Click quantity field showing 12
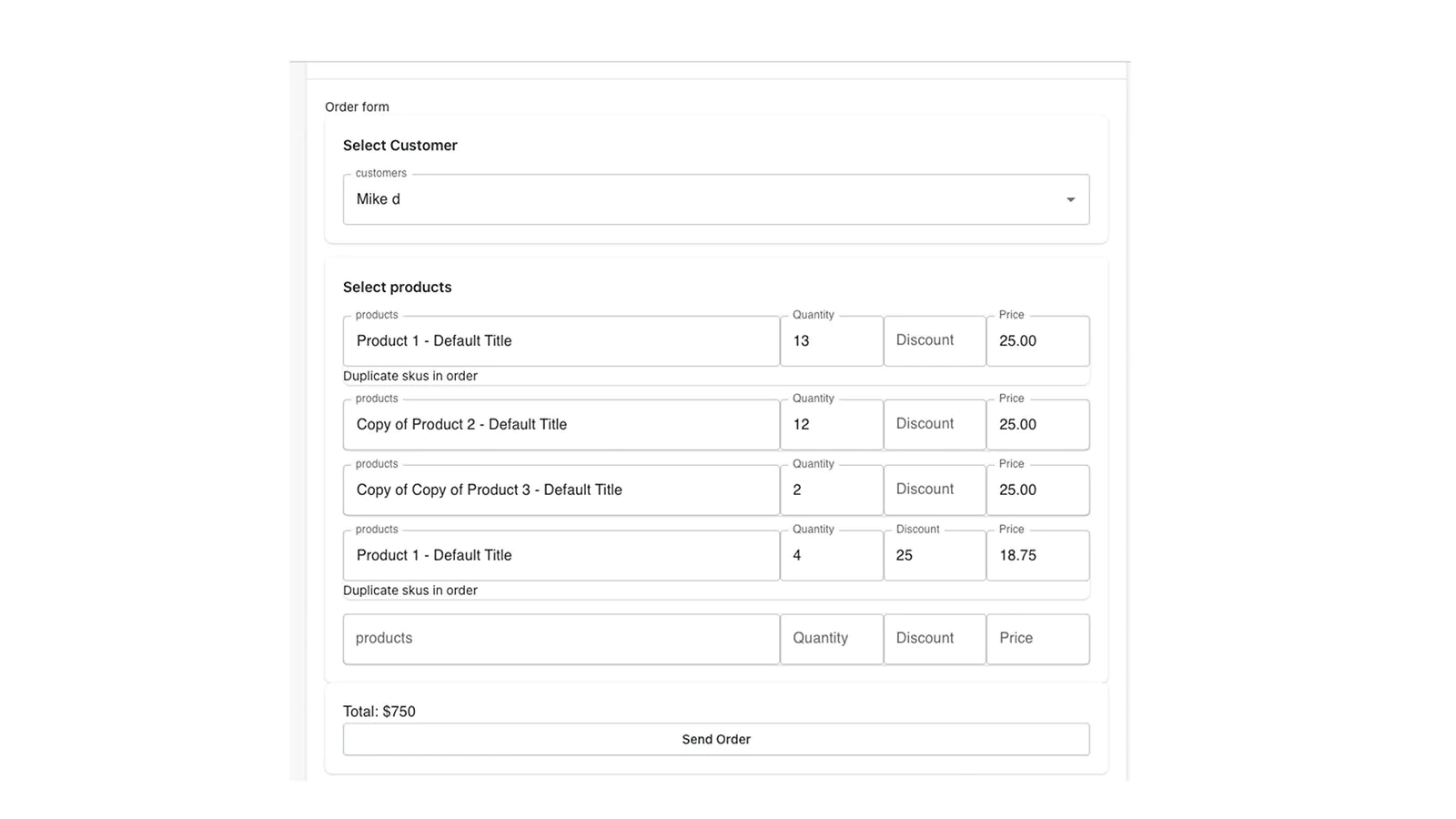 coord(831,425)
